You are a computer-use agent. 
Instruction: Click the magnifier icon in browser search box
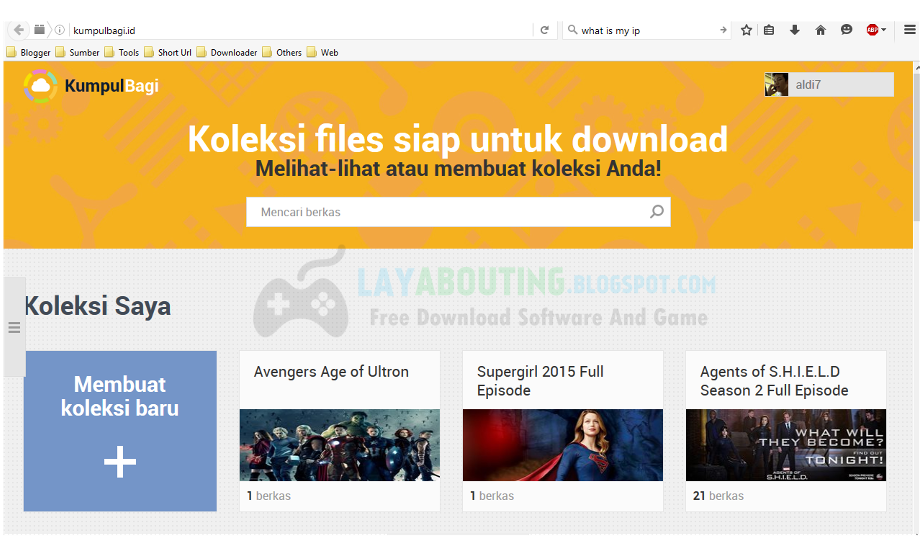(x=572, y=29)
